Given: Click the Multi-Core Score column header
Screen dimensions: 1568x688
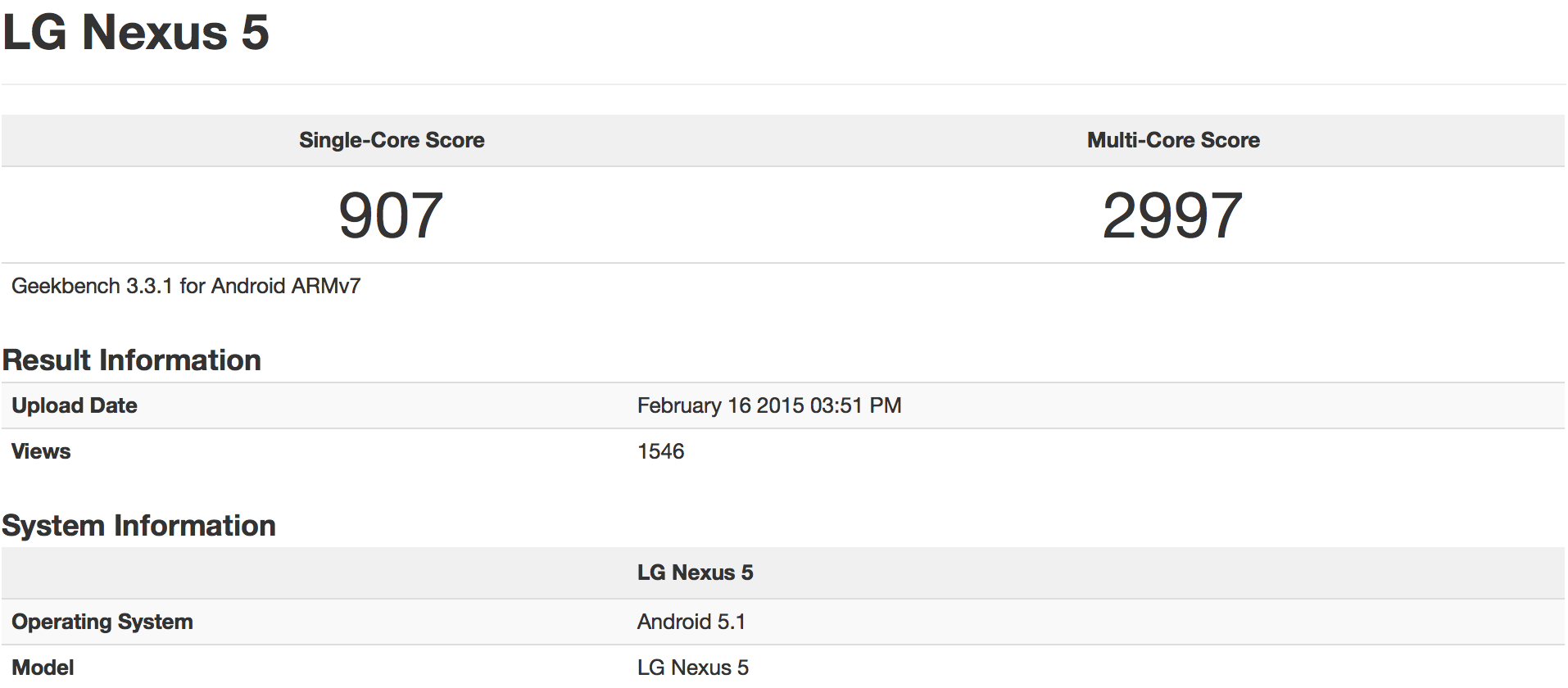Looking at the screenshot, I should click(x=1173, y=140).
